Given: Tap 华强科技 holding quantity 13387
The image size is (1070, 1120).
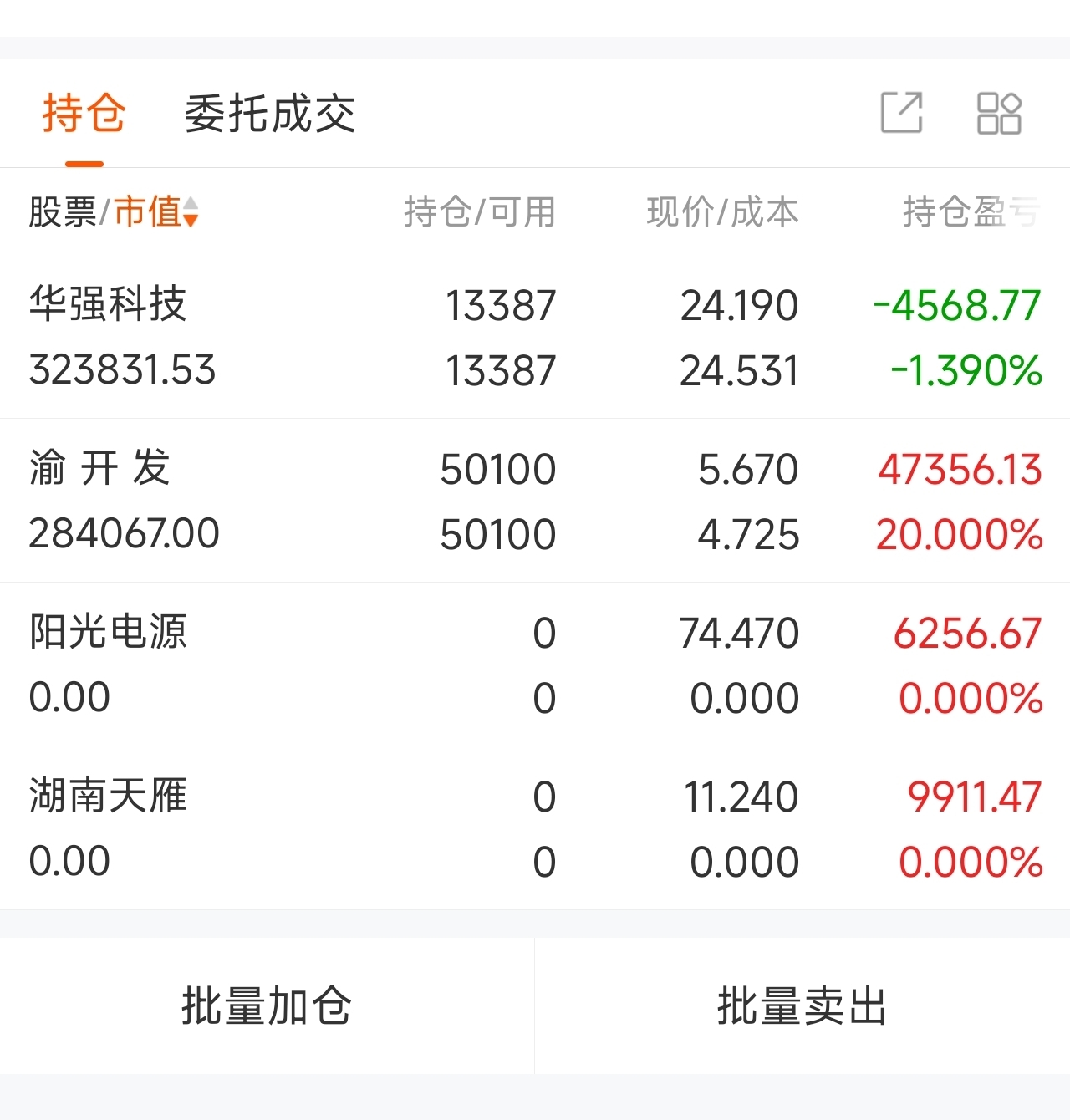Looking at the screenshot, I should coord(500,305).
